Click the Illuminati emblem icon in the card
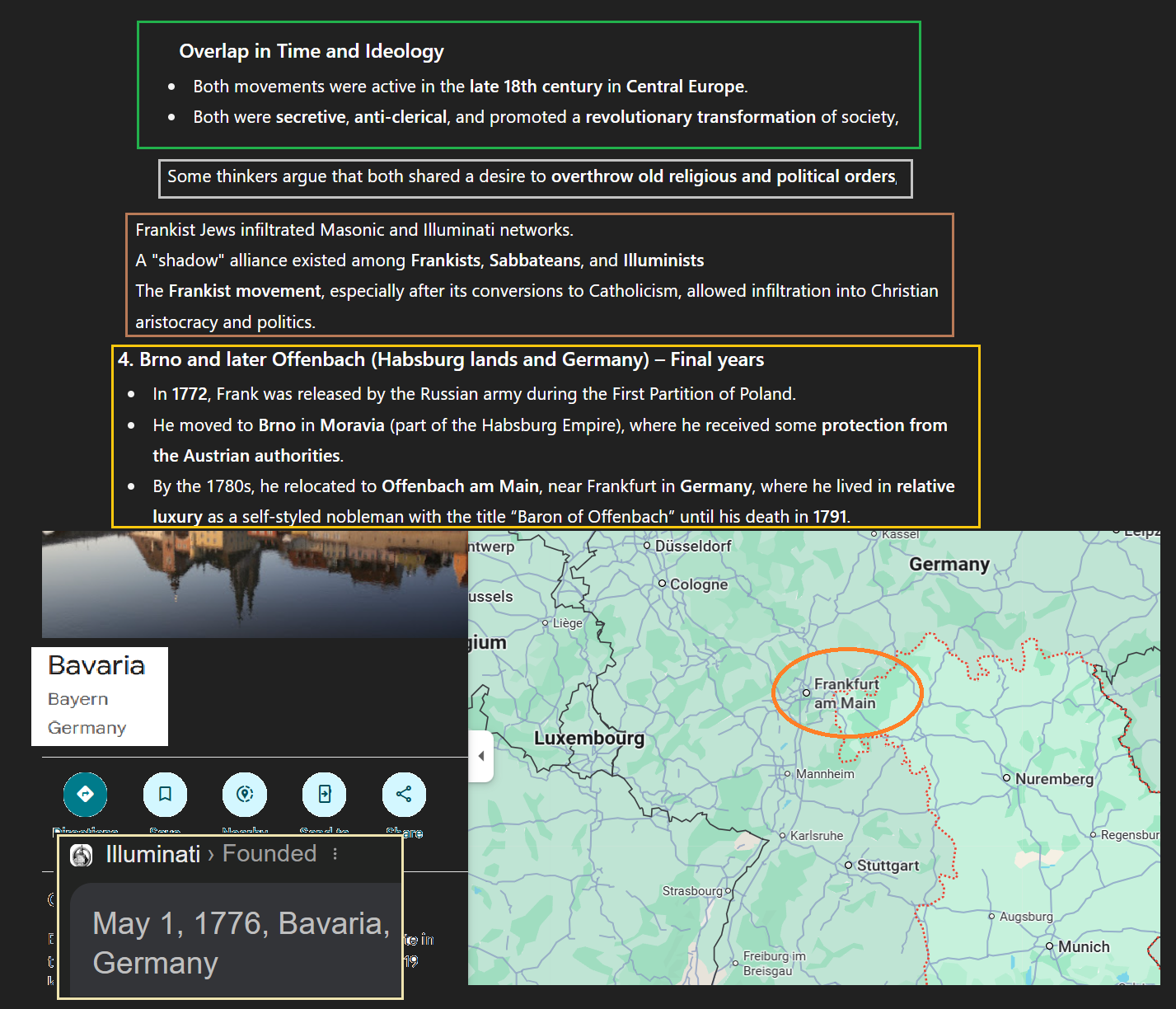The width and height of the screenshot is (1176, 1009). 82,855
